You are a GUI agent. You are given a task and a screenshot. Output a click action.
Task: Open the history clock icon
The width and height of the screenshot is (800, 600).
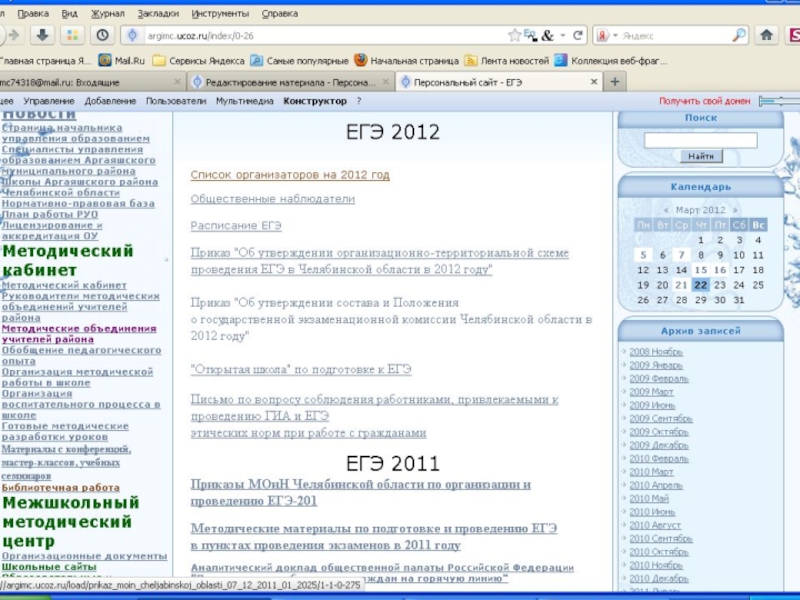(102, 35)
